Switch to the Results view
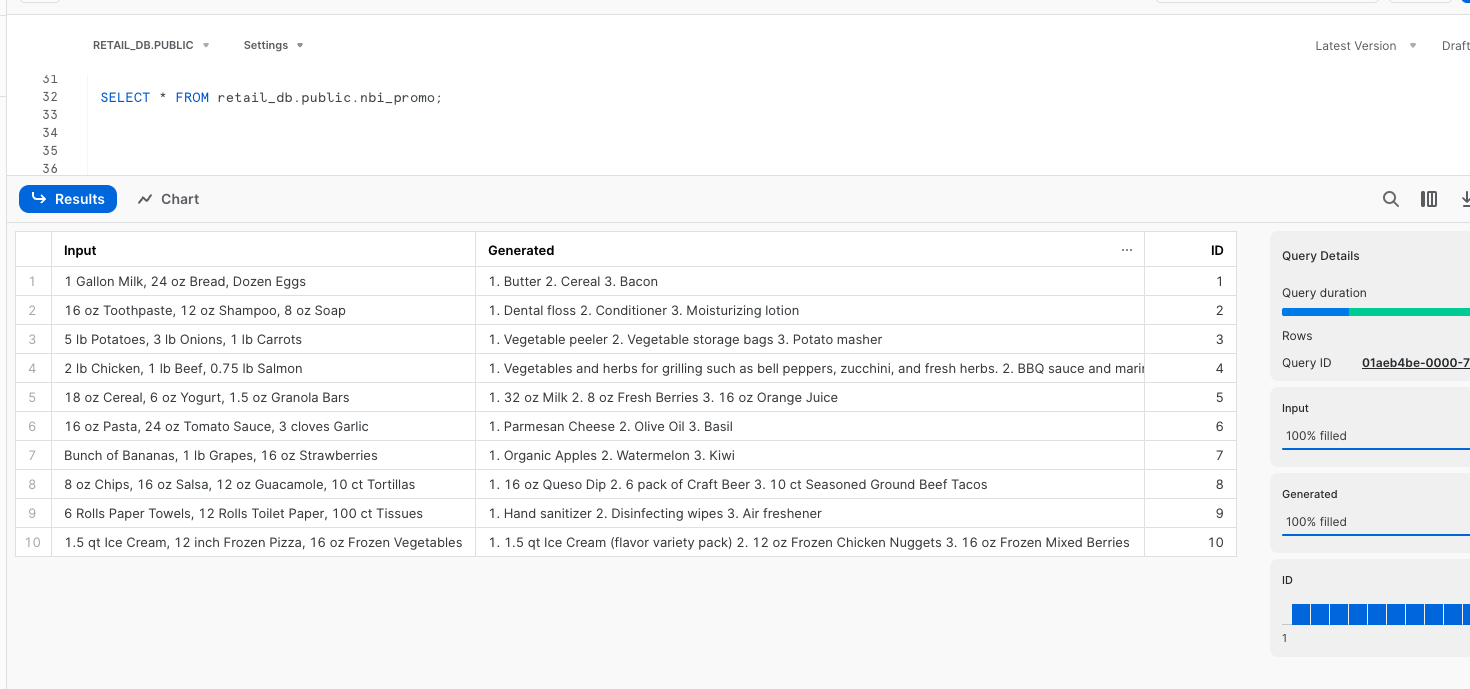Image resolution: width=1470 pixels, height=689 pixels. 68,199
